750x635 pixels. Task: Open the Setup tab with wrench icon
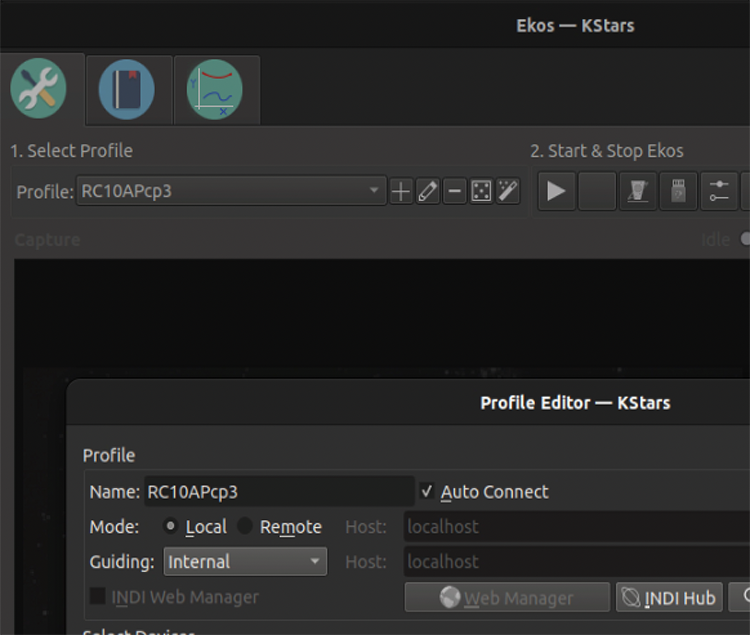click(39, 89)
